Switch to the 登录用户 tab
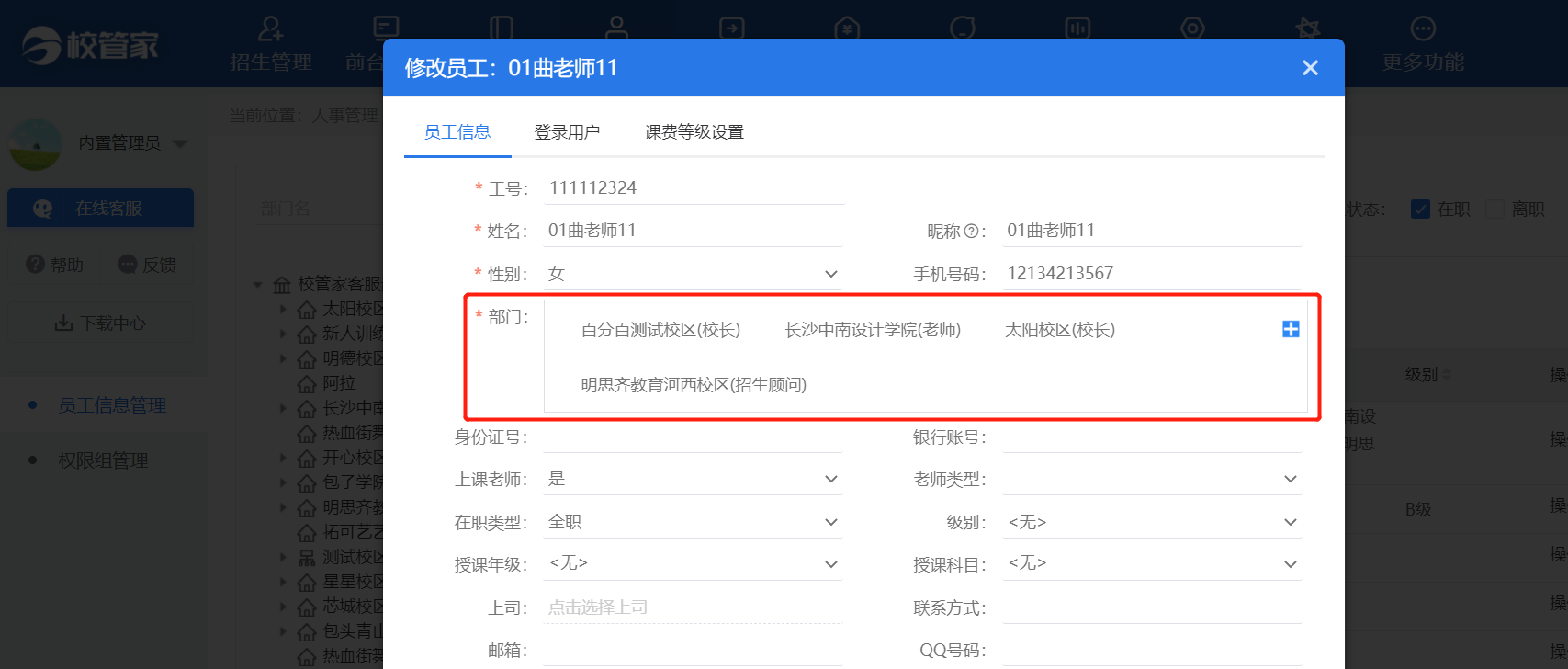1568x669 pixels. point(567,132)
